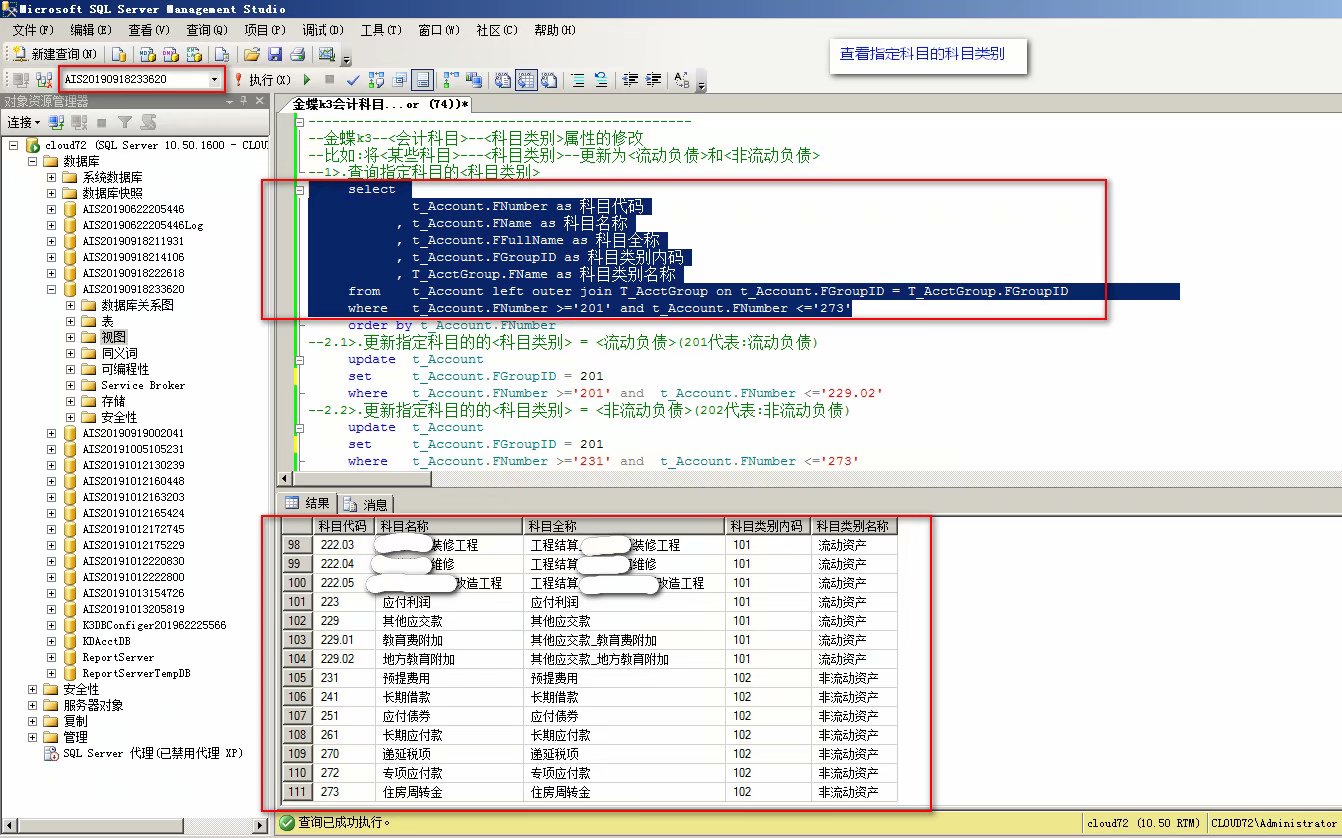Screen dimensions: 1342x838
Task: Collapse the AIS20190918233620 database node
Action: point(52,289)
